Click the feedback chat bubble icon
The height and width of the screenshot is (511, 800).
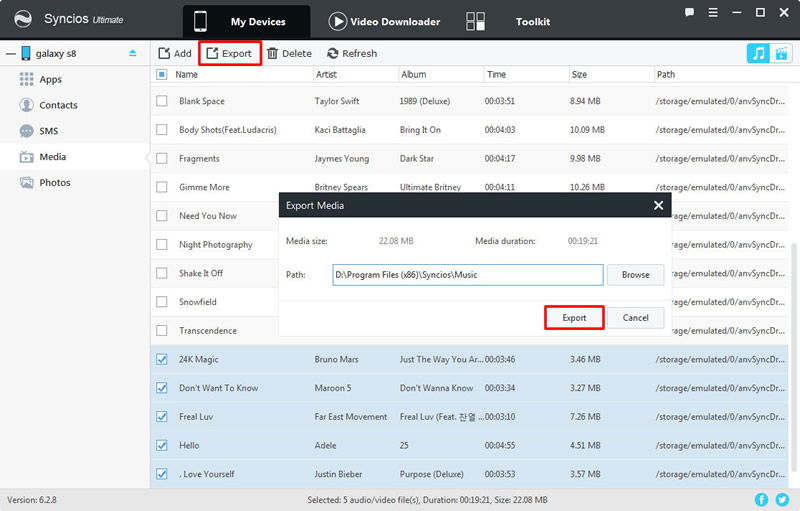689,13
